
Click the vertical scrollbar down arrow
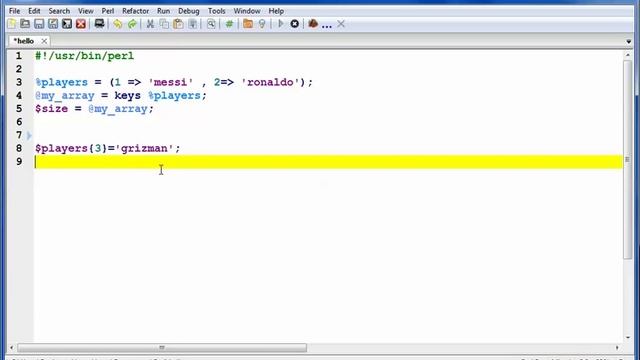pos(628,338)
